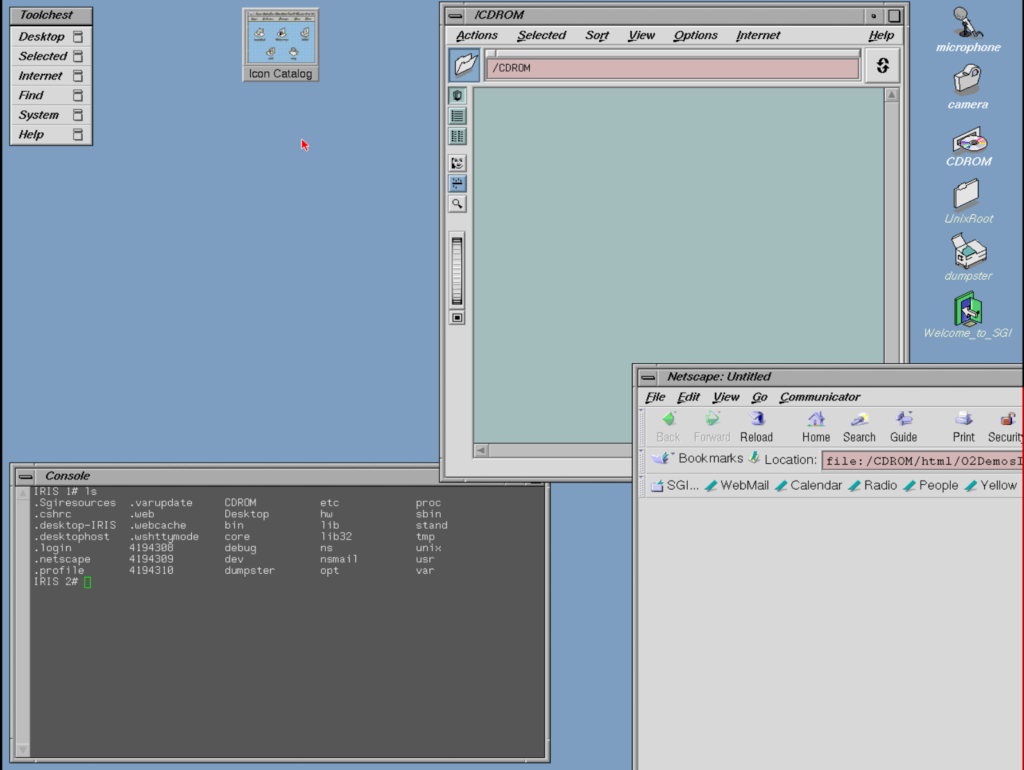Image resolution: width=1024 pixels, height=770 pixels.
Task: Click the /CDROM path text field
Action: pyautogui.click(x=672, y=68)
